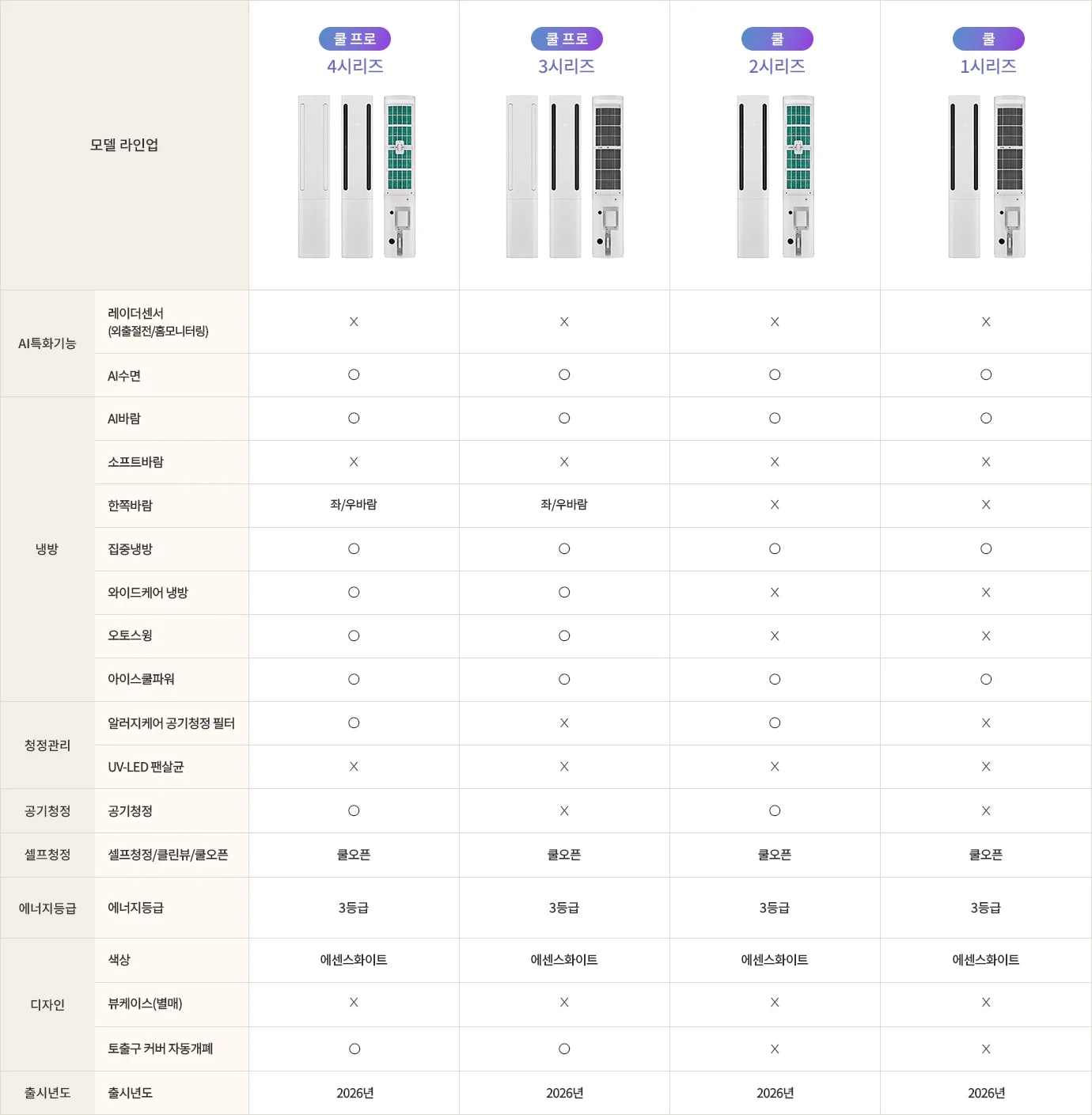Select the 2시리즈 model heading
The image size is (1092, 1115).
coord(777,66)
